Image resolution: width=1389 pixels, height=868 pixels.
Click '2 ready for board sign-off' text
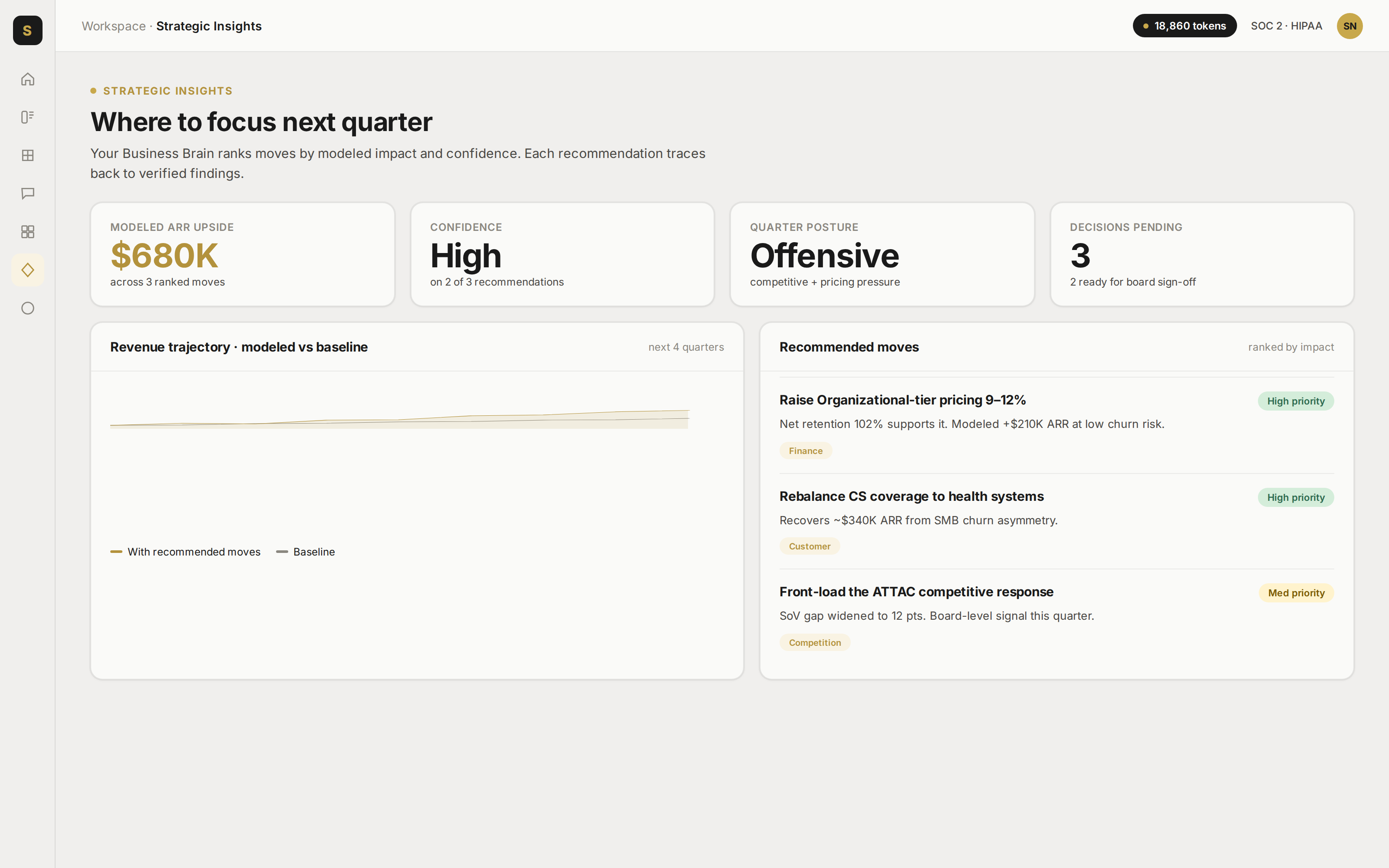[x=1132, y=282]
